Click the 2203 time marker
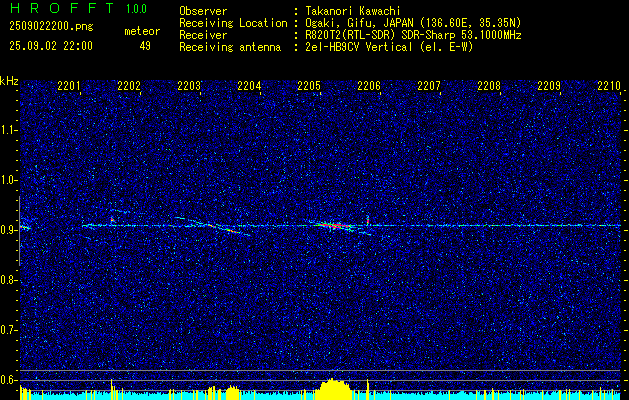Viewport: 629px width, 400px height. coord(189,86)
